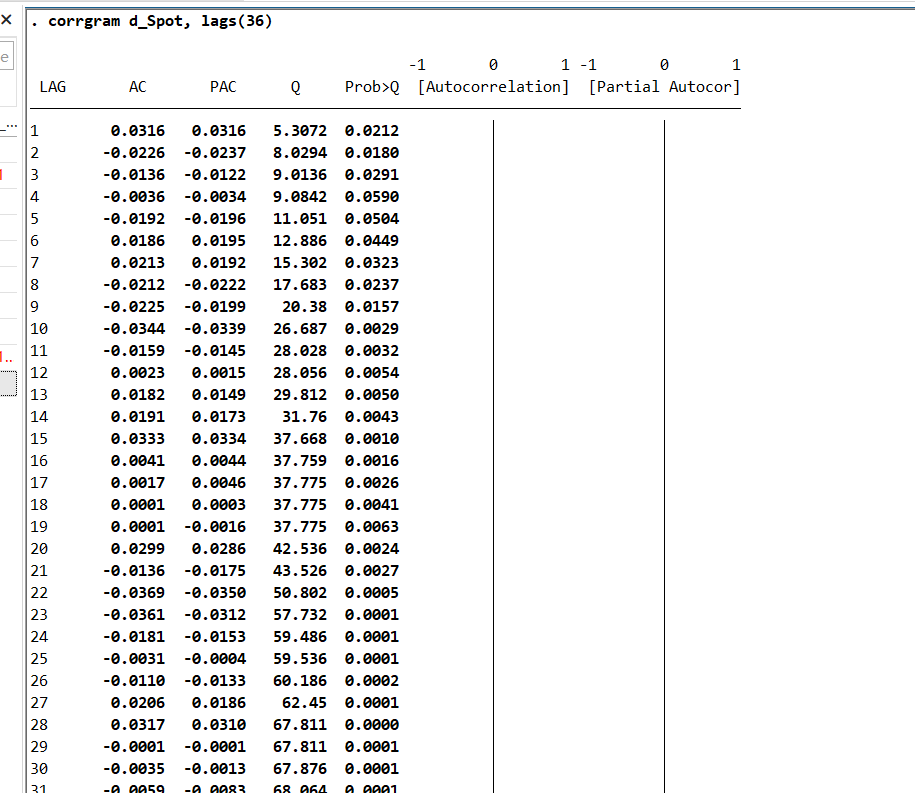Select Prob>Q value 0.0002 in lag 26

pos(372,681)
